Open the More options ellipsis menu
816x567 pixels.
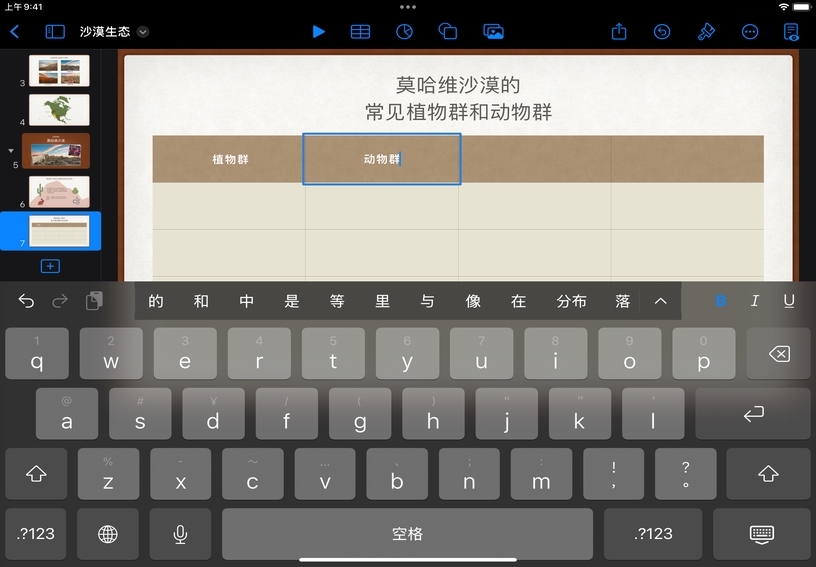pos(750,32)
